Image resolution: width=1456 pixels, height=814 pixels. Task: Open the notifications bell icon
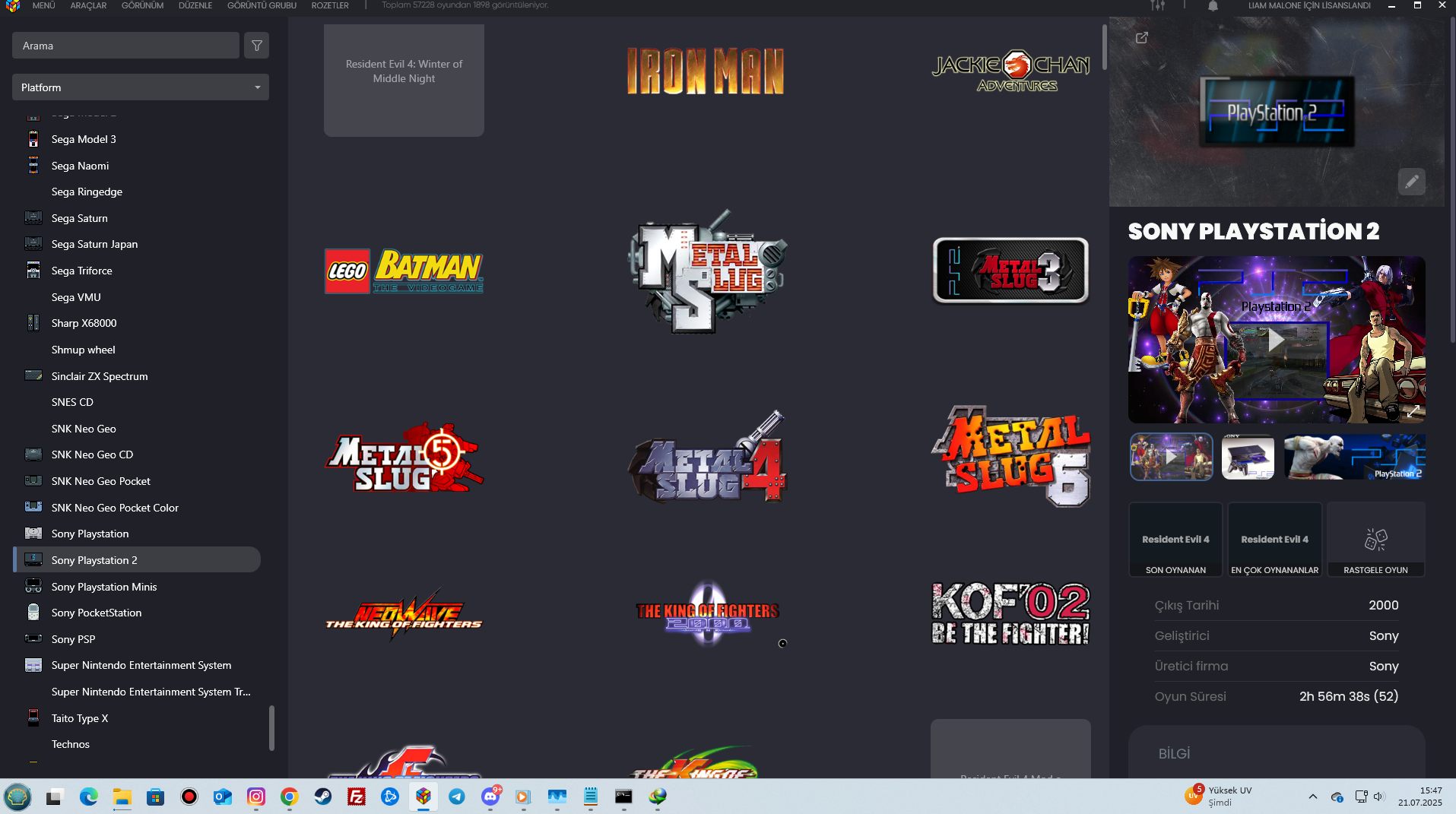[1213, 6]
